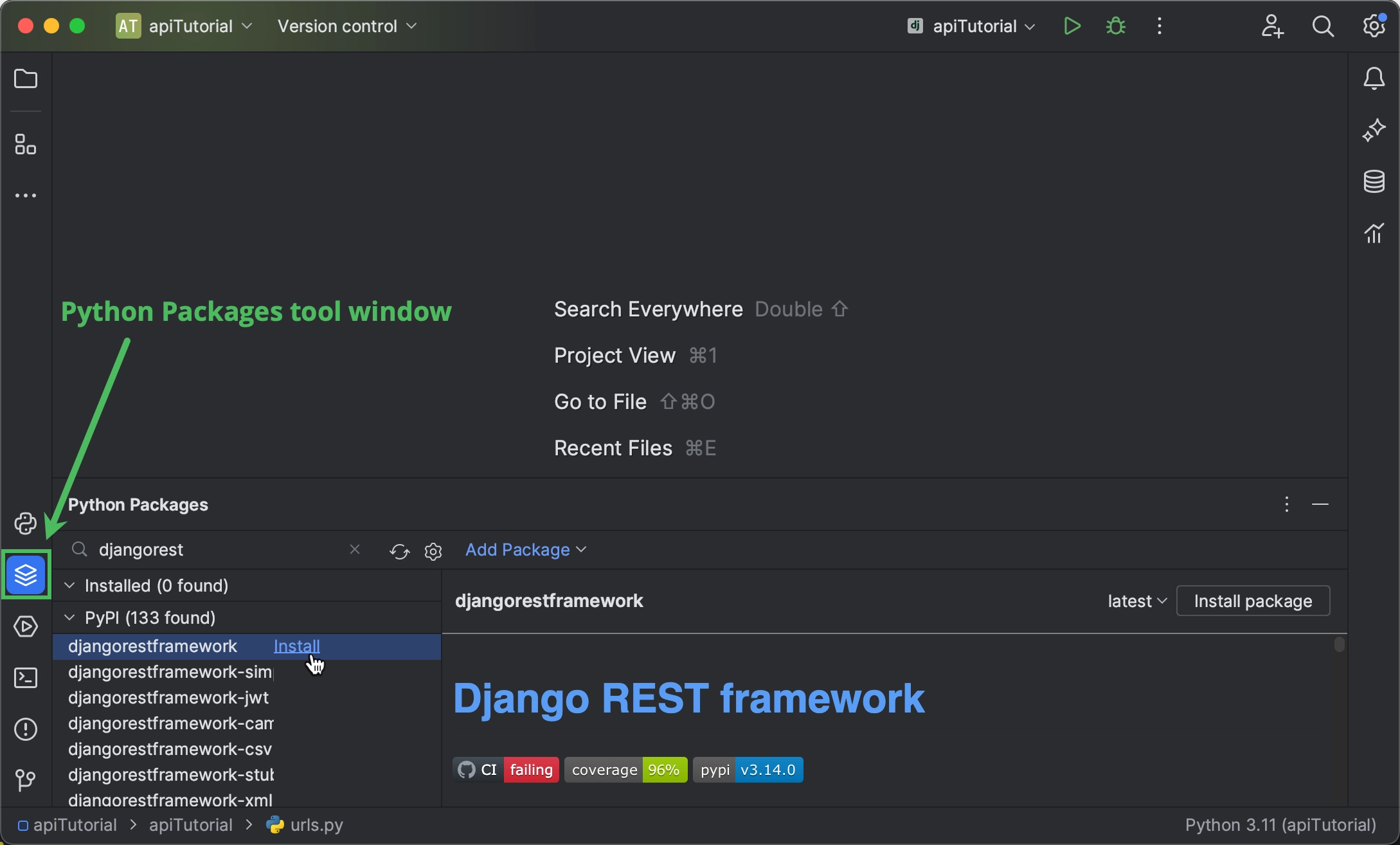Image resolution: width=1400 pixels, height=845 pixels.
Task: Clear the djangorest search text
Action: pos(354,549)
